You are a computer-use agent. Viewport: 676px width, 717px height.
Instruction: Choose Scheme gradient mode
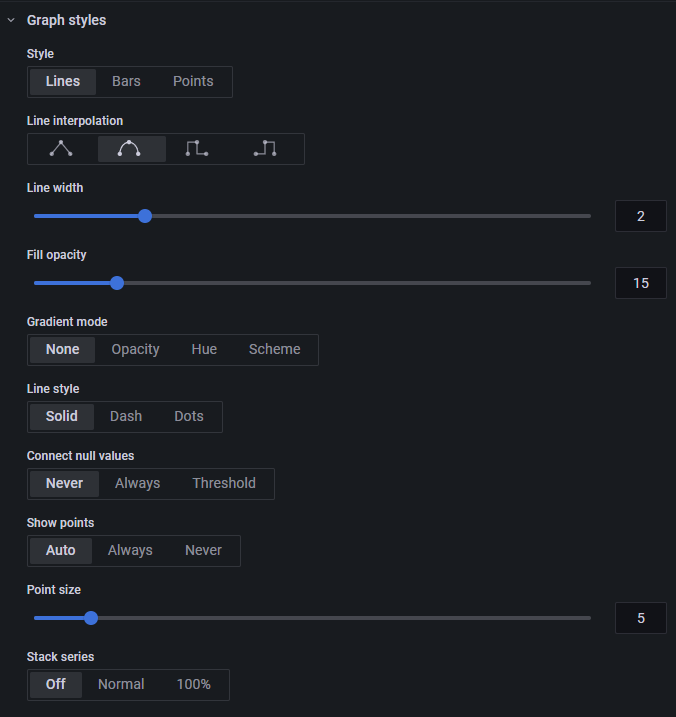click(274, 350)
